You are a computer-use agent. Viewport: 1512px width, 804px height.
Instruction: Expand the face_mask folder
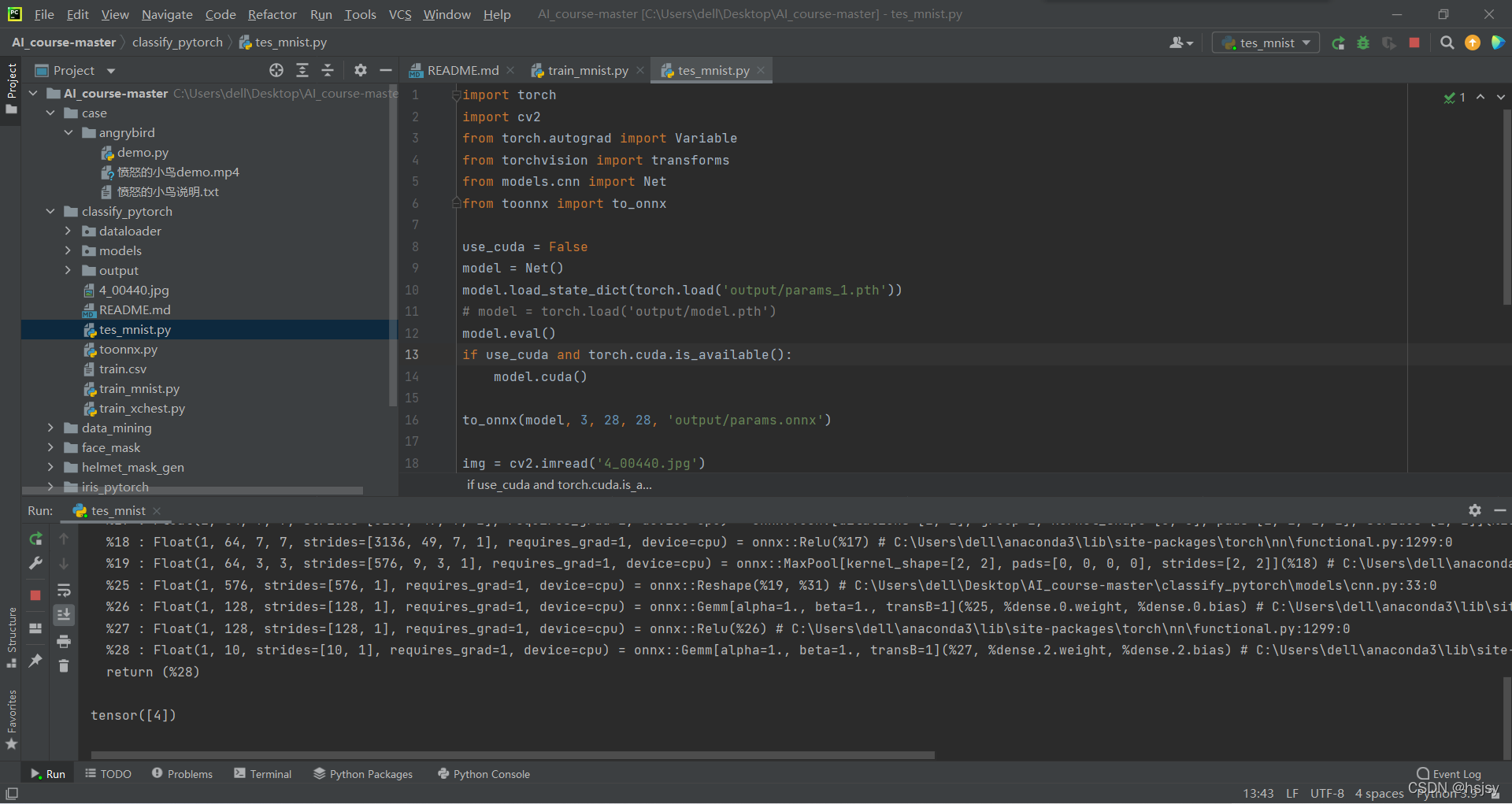50,447
